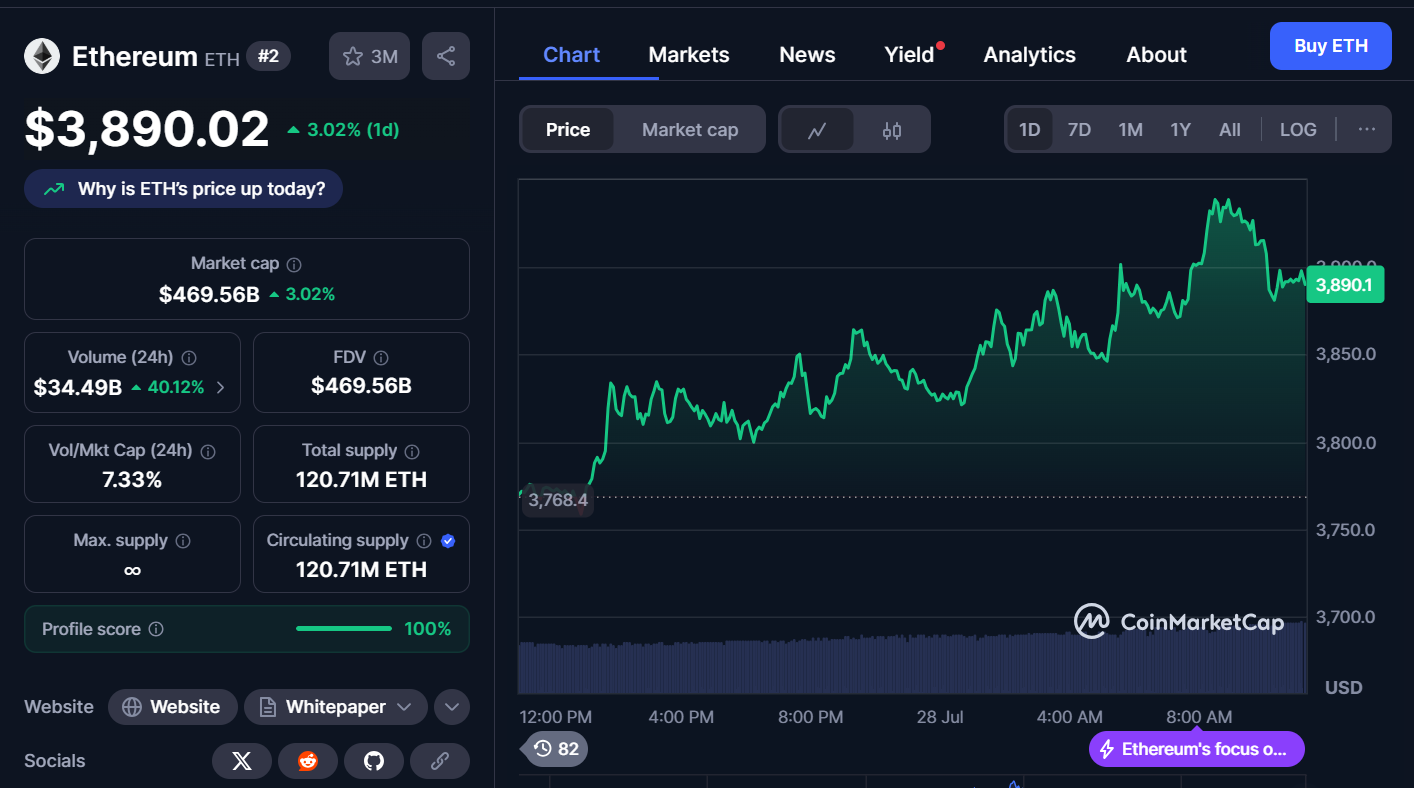The height and width of the screenshot is (788, 1414).
Task: Expand Volume (24h) details arrow
Action: pyautogui.click(x=220, y=388)
